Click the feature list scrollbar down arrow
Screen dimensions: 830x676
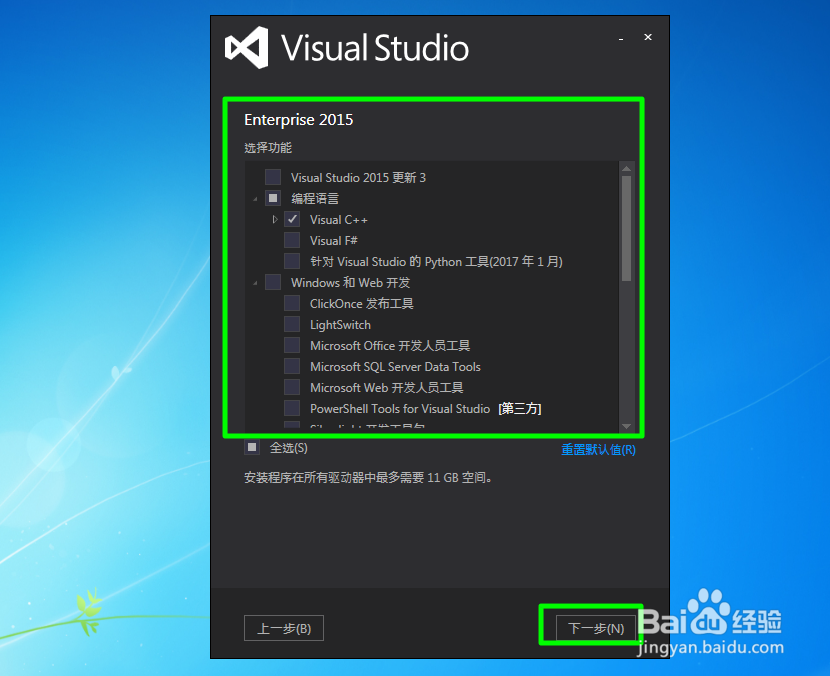(x=626, y=426)
